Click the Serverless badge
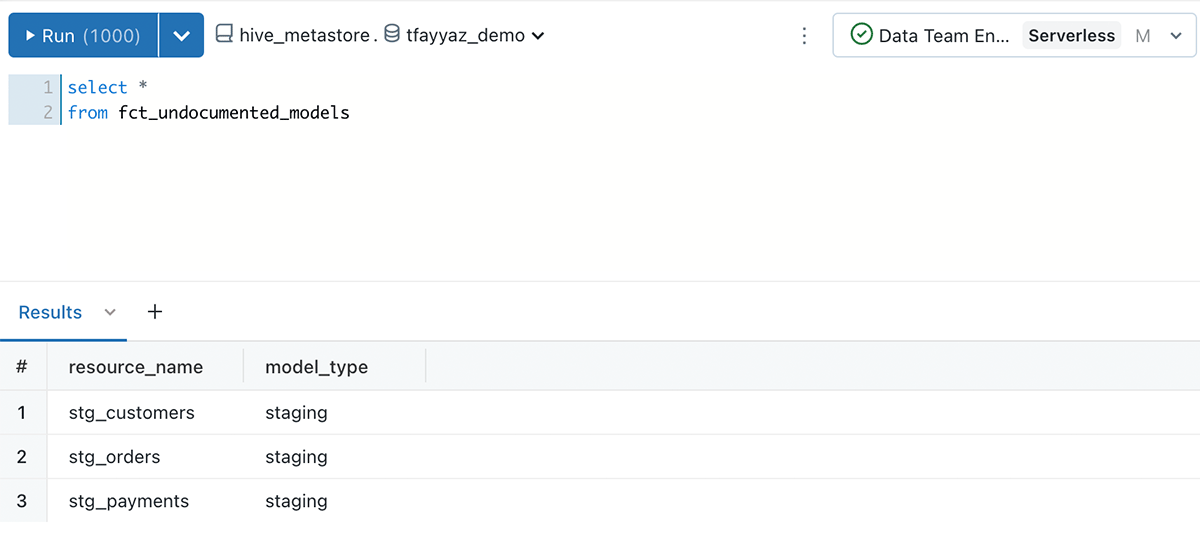The image size is (1200, 548). pos(1071,36)
